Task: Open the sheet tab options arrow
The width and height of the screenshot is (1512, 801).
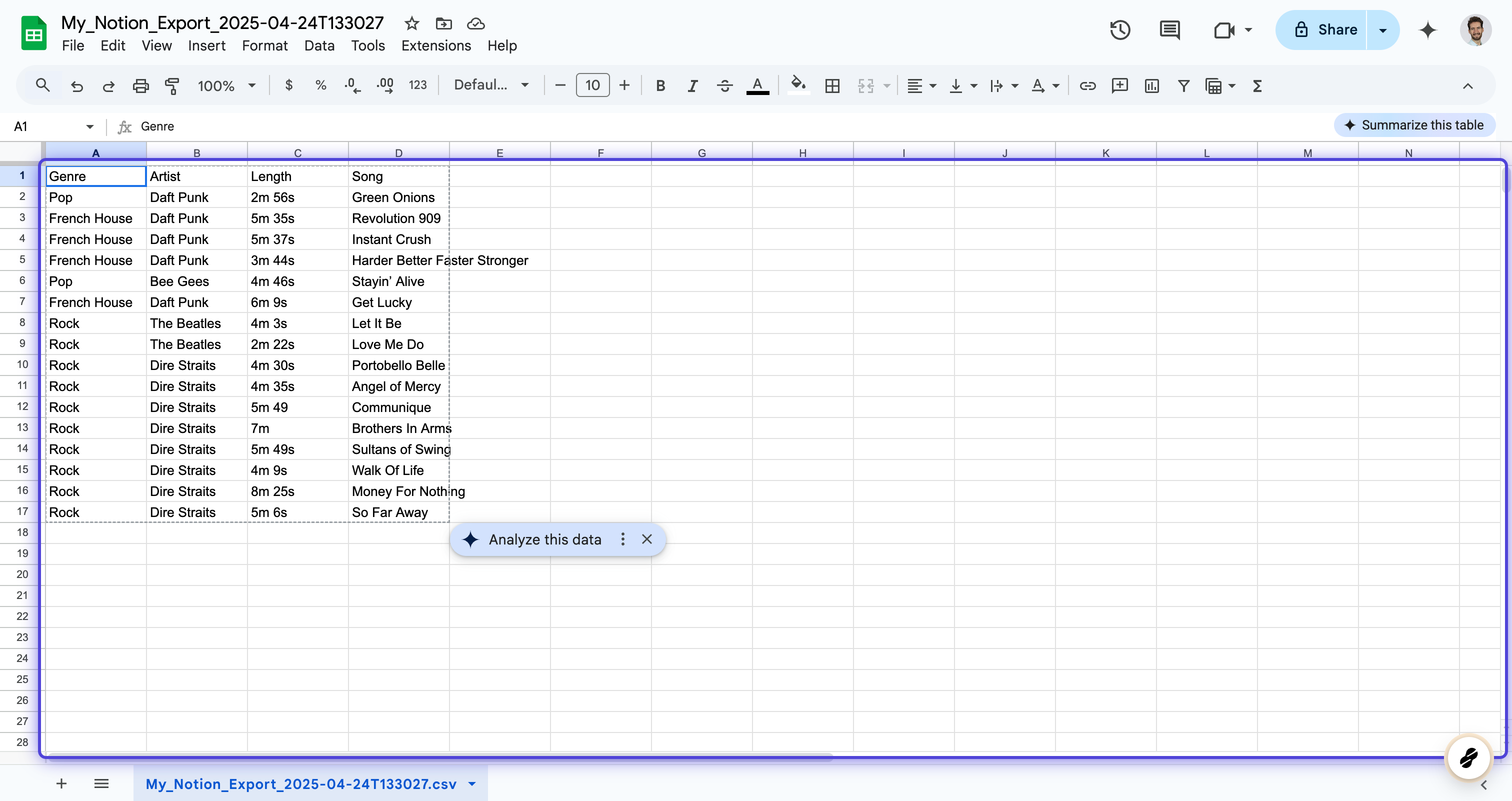Action: pyautogui.click(x=472, y=783)
